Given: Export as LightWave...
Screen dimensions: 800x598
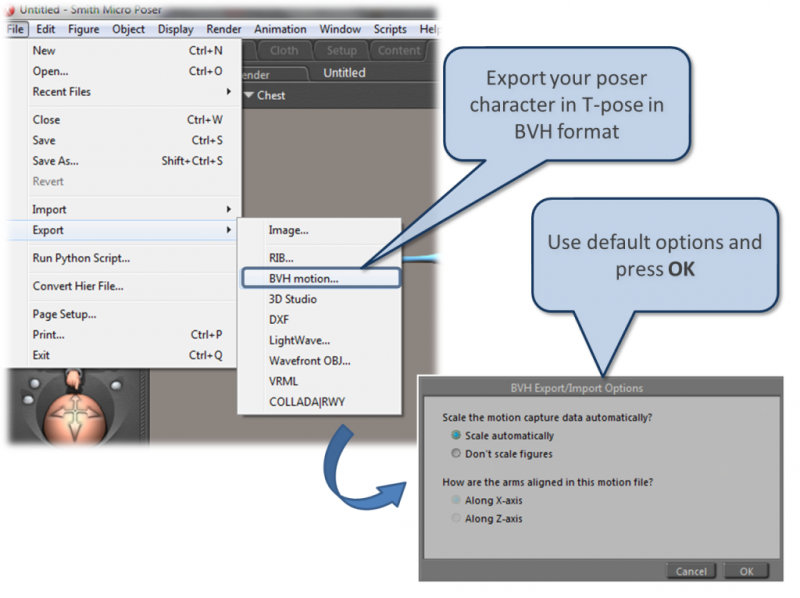Looking at the screenshot, I should (x=320, y=340).
